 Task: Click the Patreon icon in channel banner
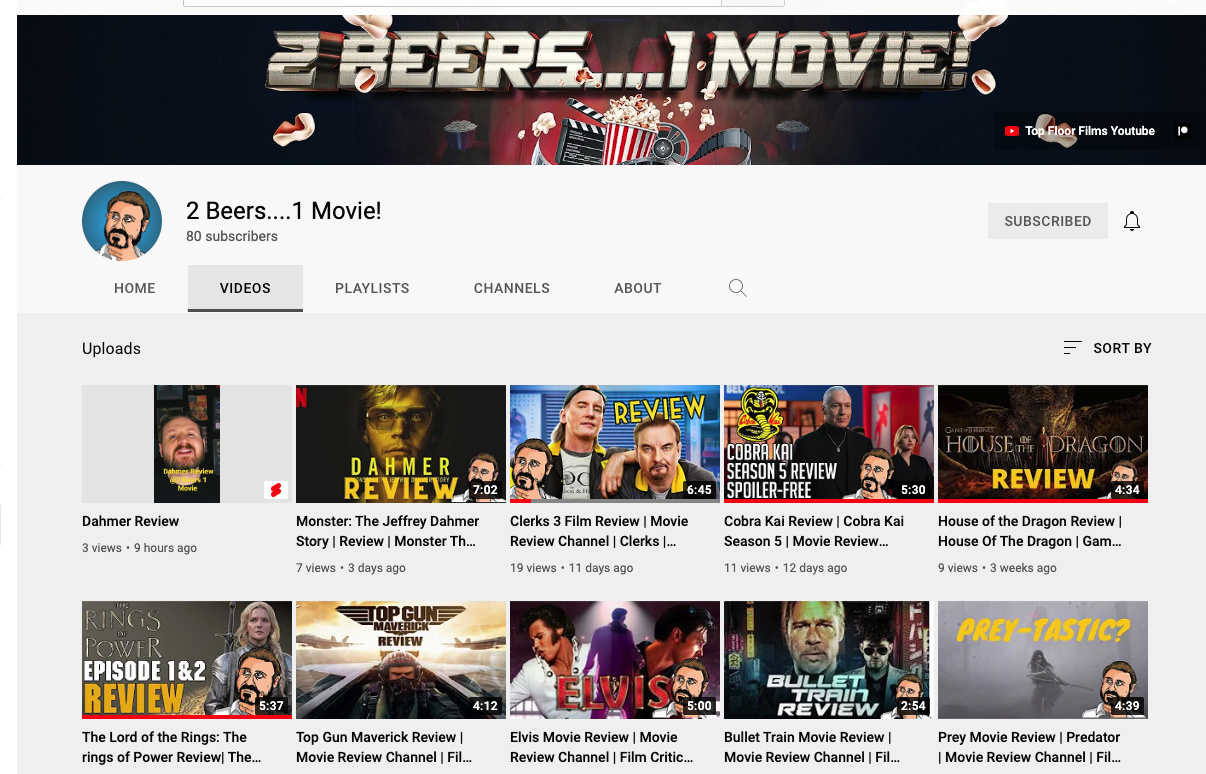(1183, 131)
